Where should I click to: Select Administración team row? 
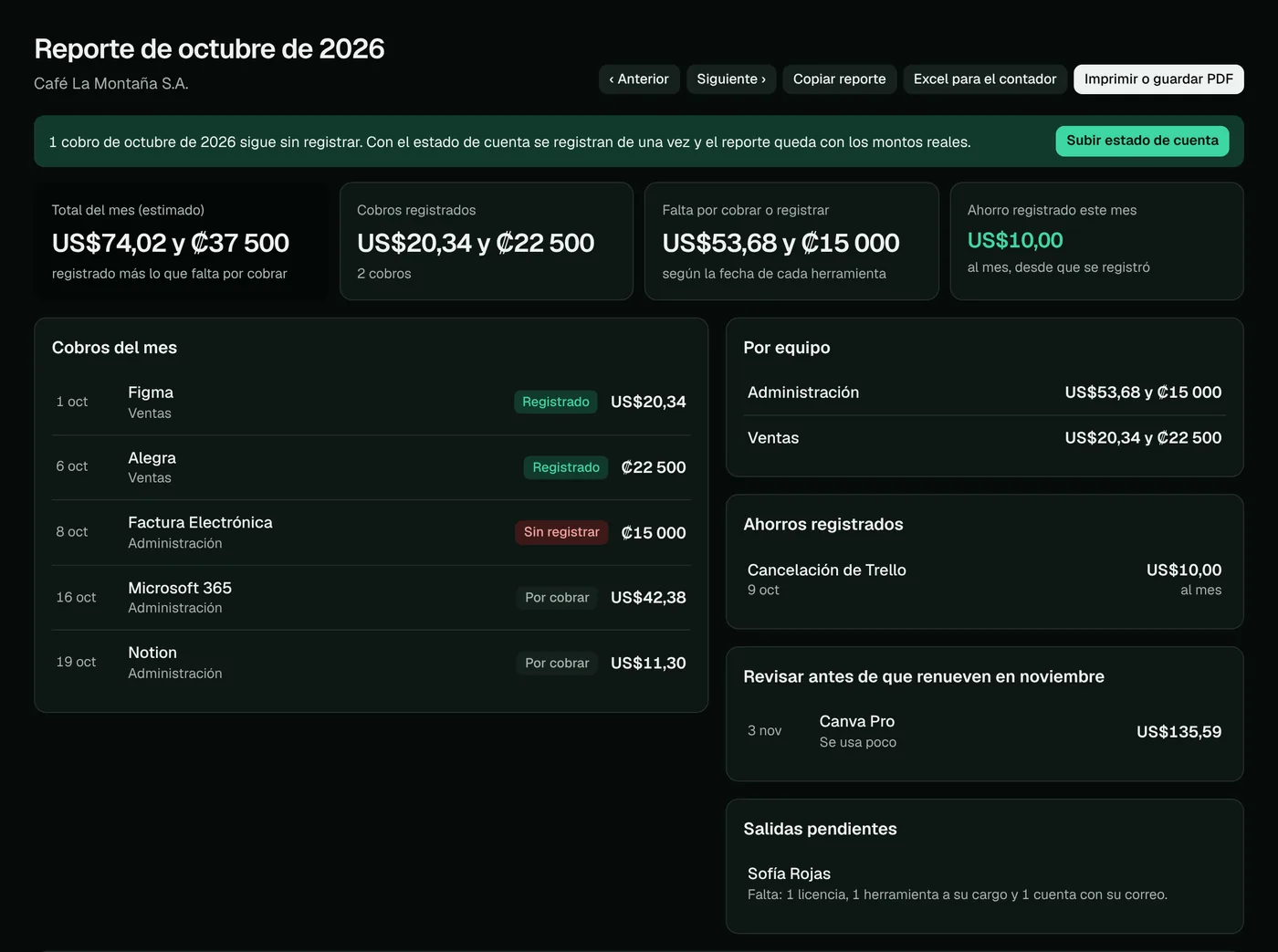point(985,392)
